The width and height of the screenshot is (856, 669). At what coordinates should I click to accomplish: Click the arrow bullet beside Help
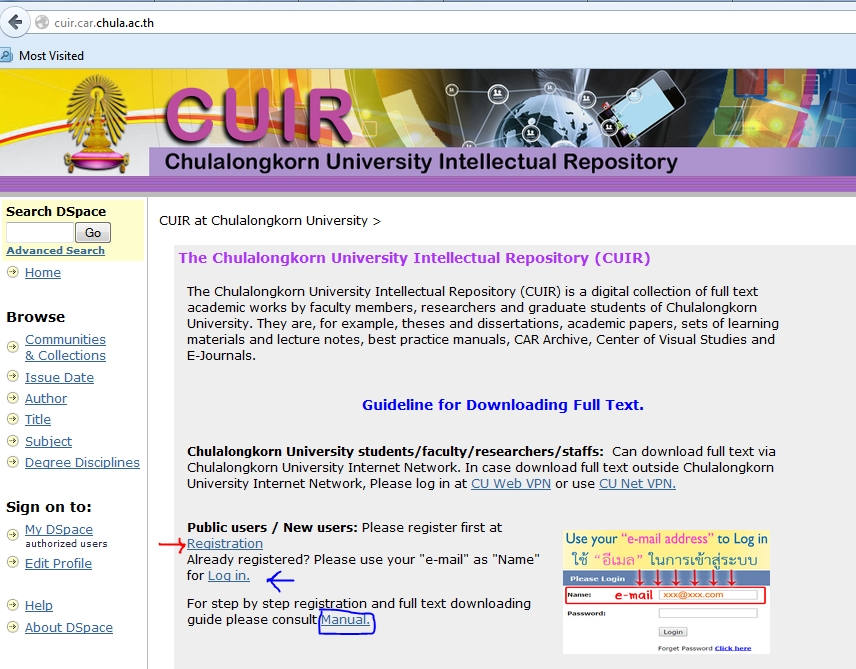pos(13,605)
